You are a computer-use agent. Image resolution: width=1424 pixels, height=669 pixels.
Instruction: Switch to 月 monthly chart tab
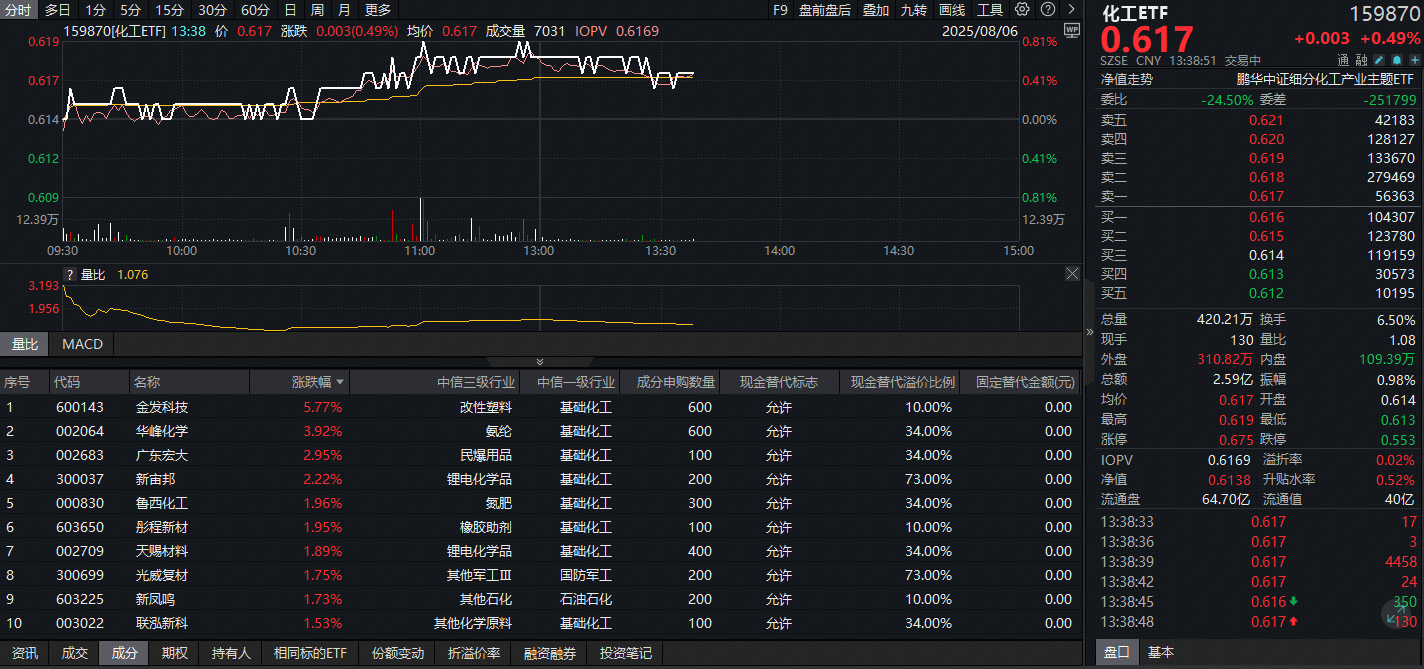(x=344, y=10)
